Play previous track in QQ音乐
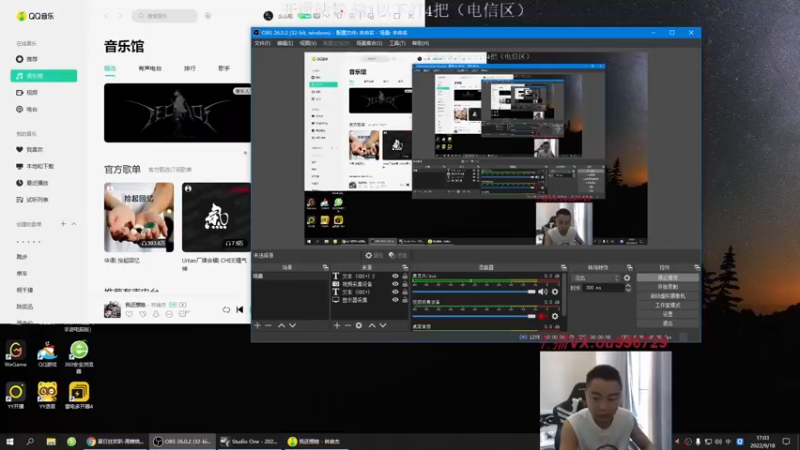The image size is (800, 450). click(240, 310)
